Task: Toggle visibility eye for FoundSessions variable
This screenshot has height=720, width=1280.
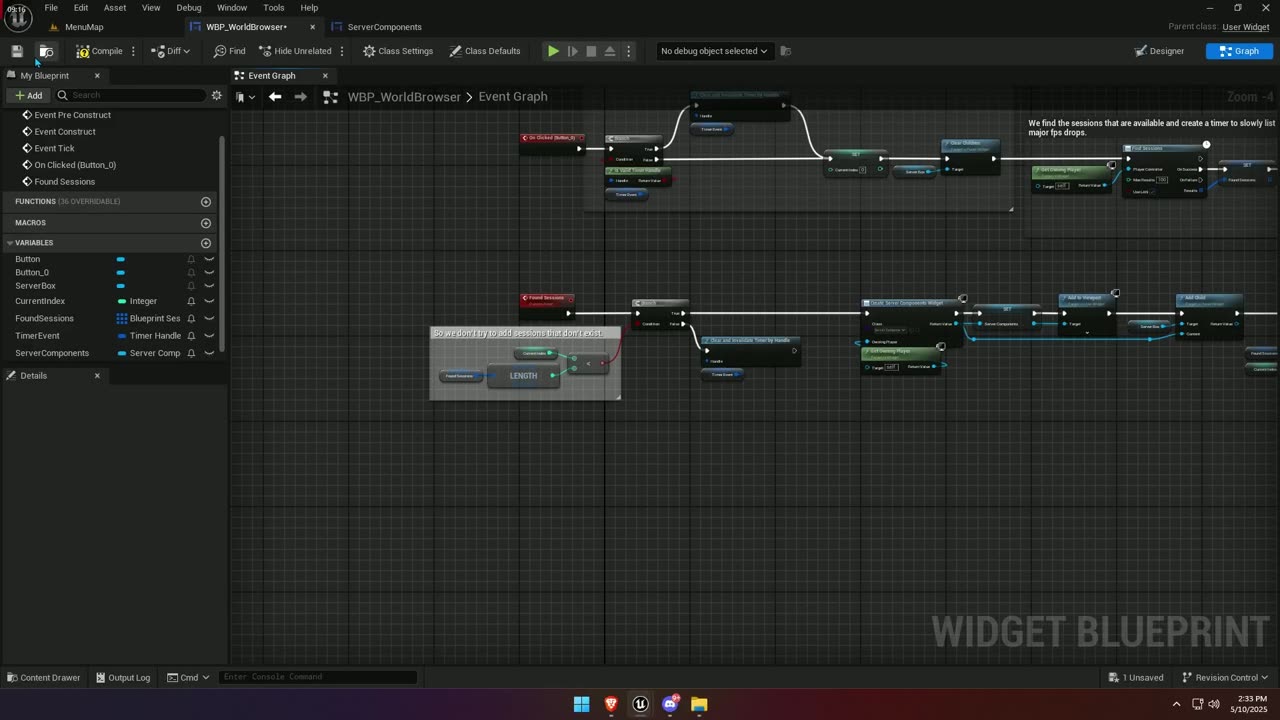Action: (209, 319)
